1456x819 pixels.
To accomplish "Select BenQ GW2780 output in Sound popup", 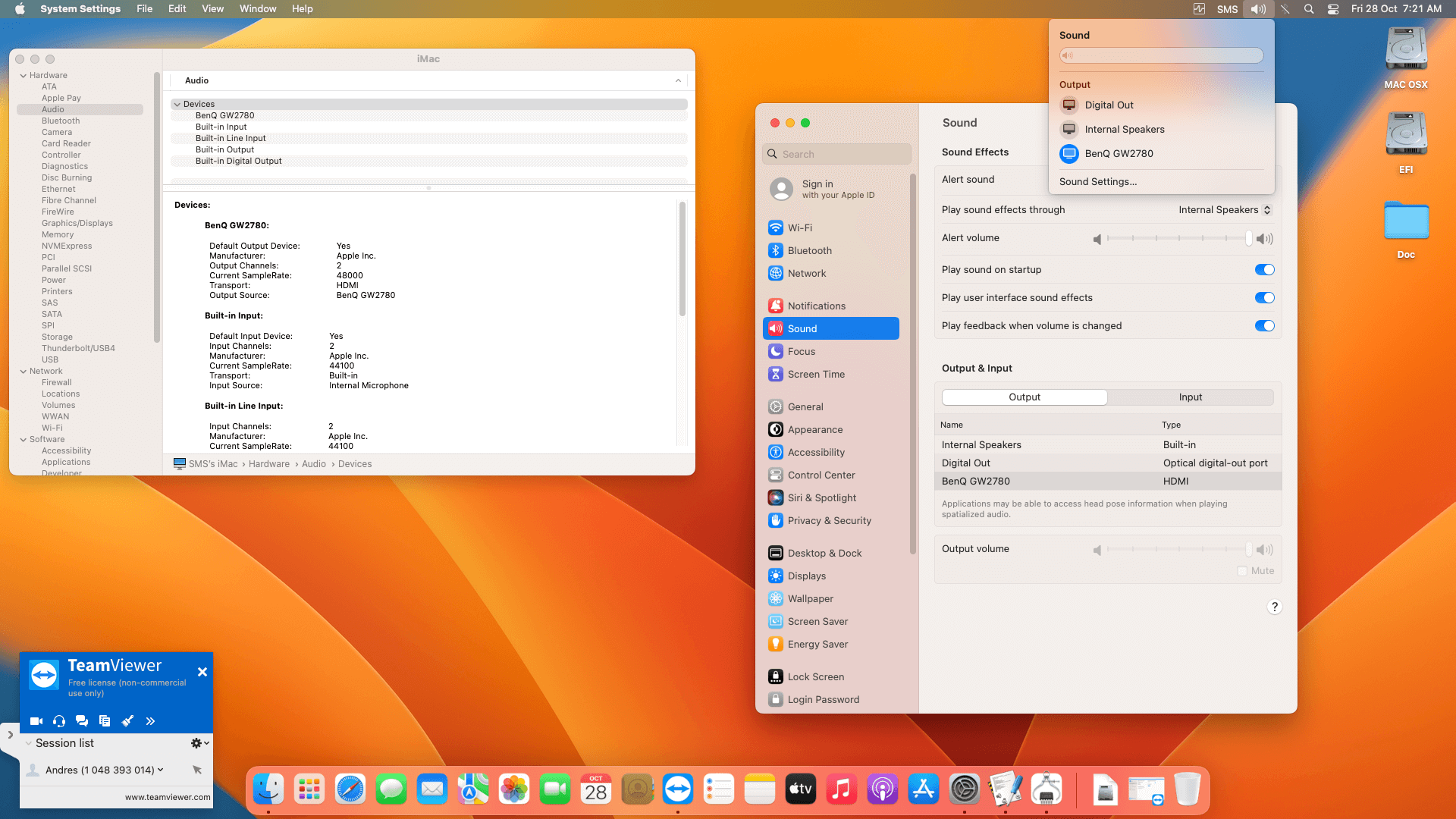I will 1119,153.
